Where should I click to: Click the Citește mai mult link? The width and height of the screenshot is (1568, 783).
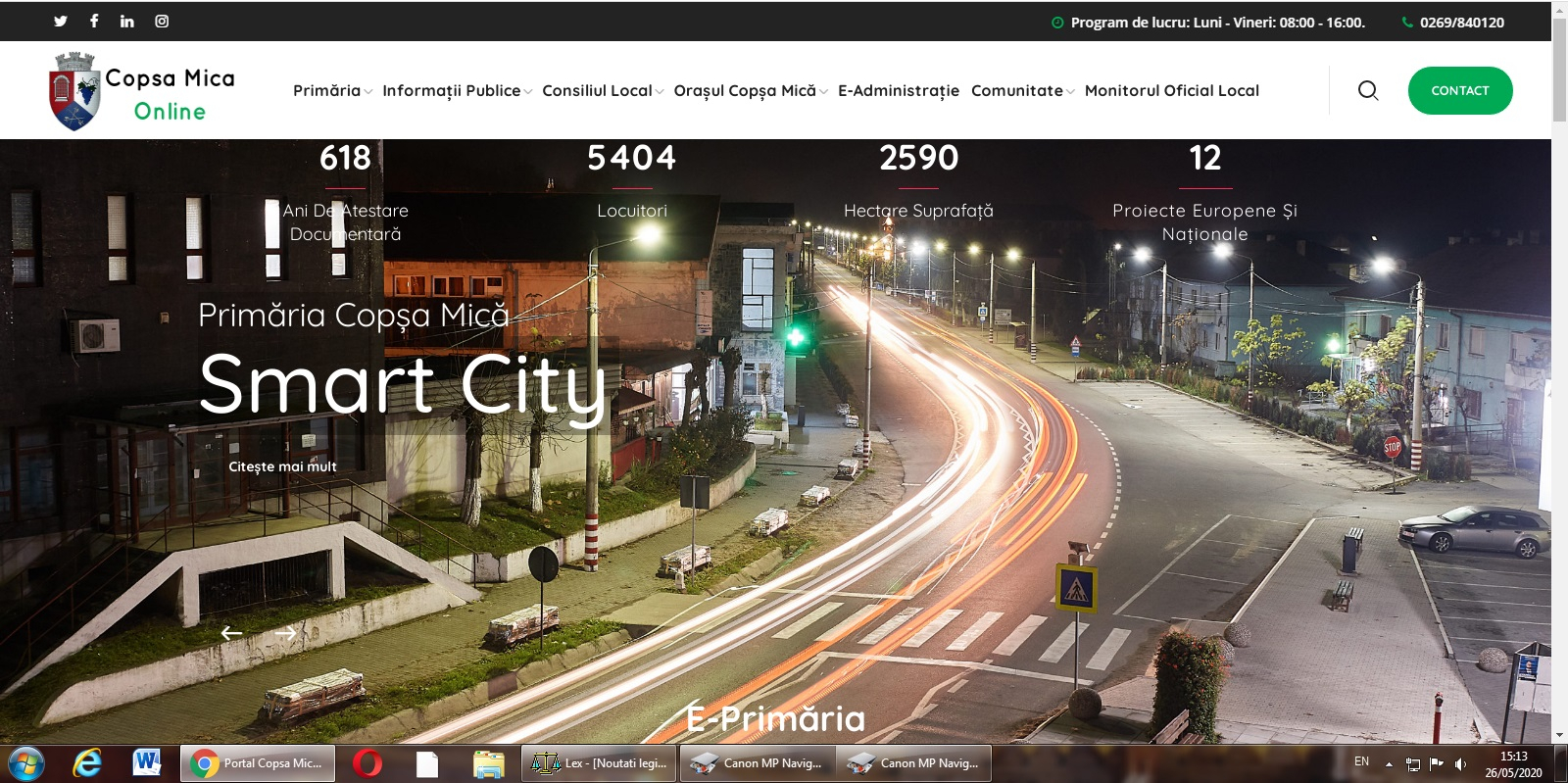pos(282,466)
